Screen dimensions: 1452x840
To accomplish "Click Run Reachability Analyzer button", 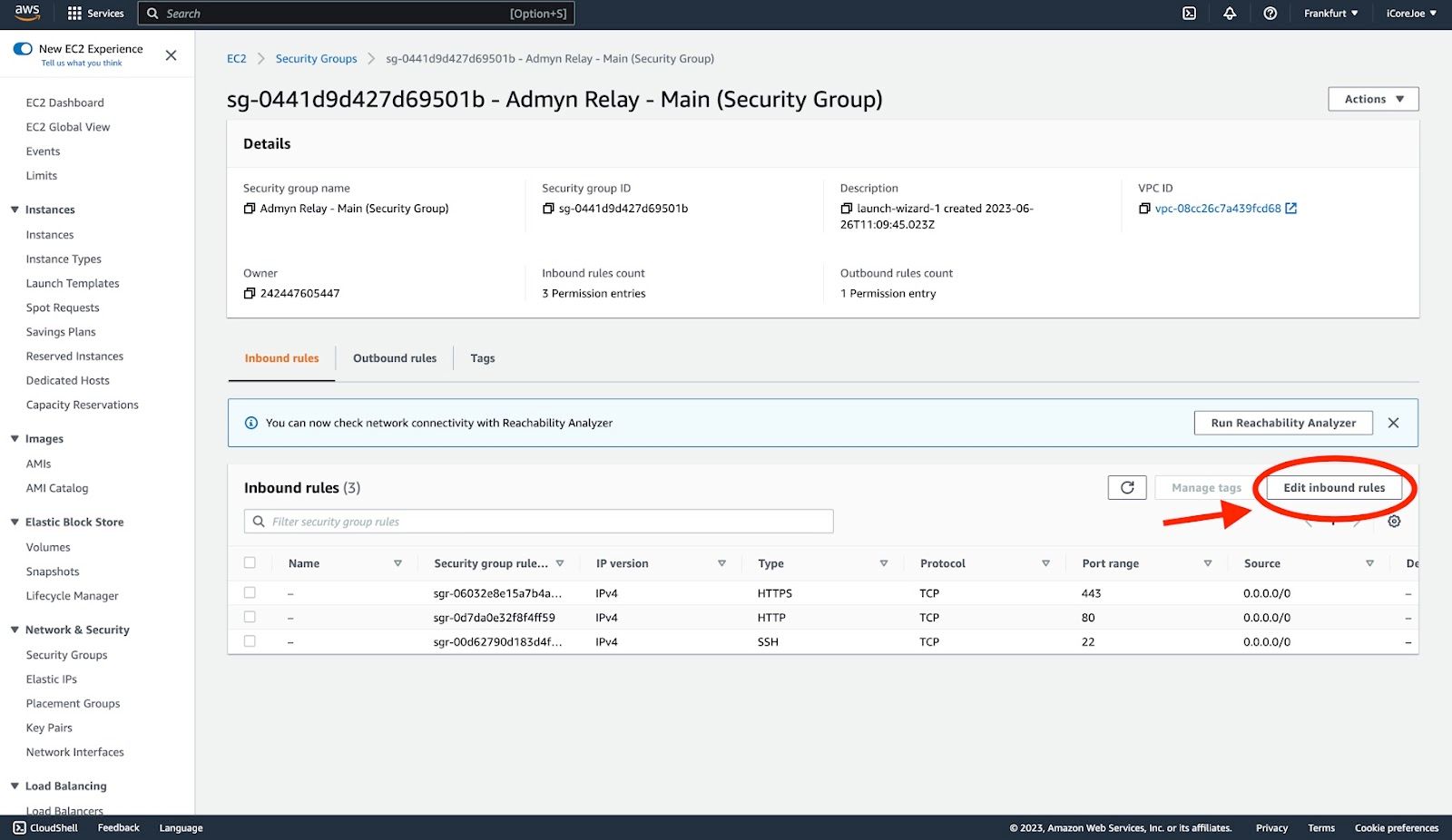I will [x=1283, y=424].
